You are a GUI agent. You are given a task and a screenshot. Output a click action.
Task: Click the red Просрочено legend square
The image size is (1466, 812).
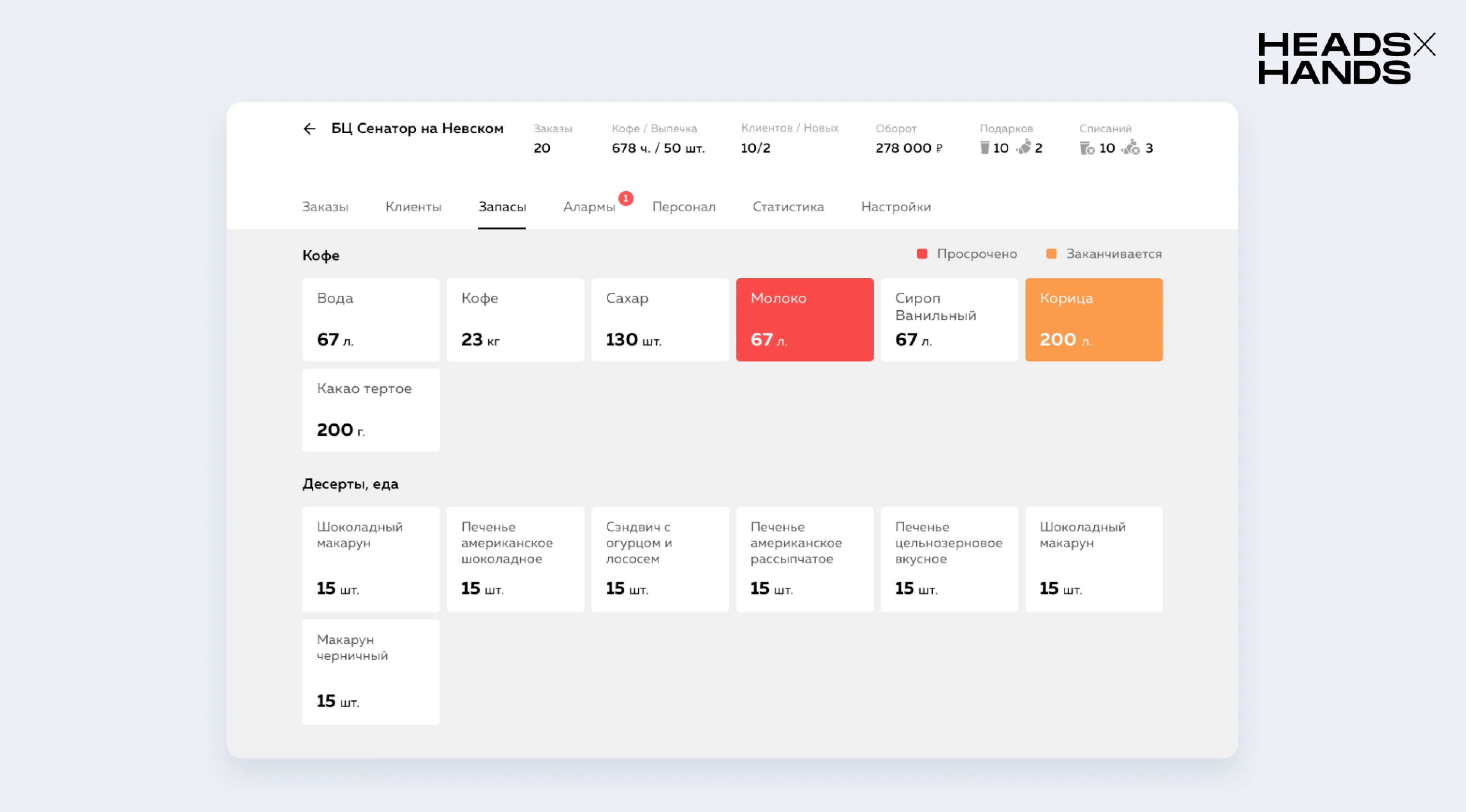[x=922, y=254]
